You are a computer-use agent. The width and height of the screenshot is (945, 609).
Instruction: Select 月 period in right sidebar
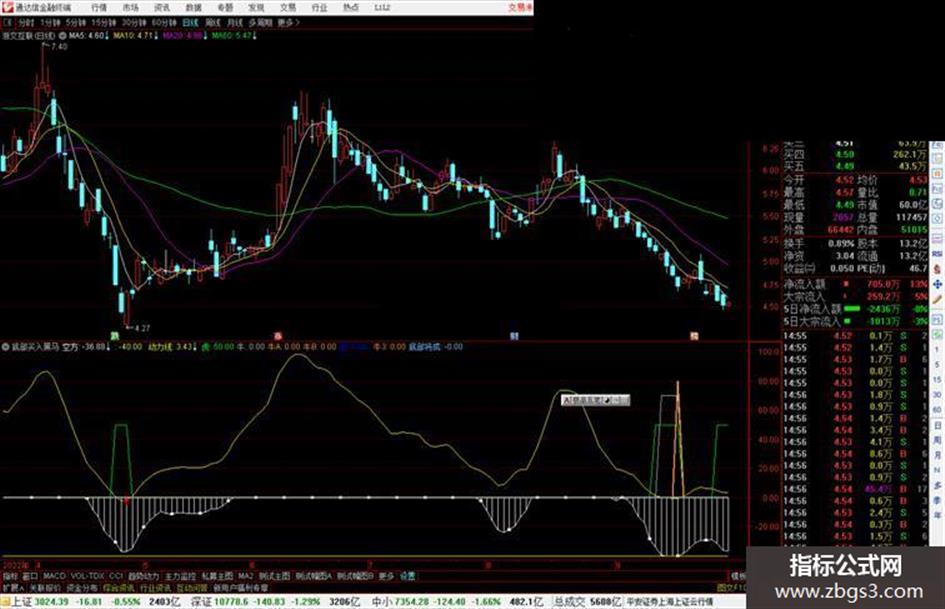click(x=937, y=456)
